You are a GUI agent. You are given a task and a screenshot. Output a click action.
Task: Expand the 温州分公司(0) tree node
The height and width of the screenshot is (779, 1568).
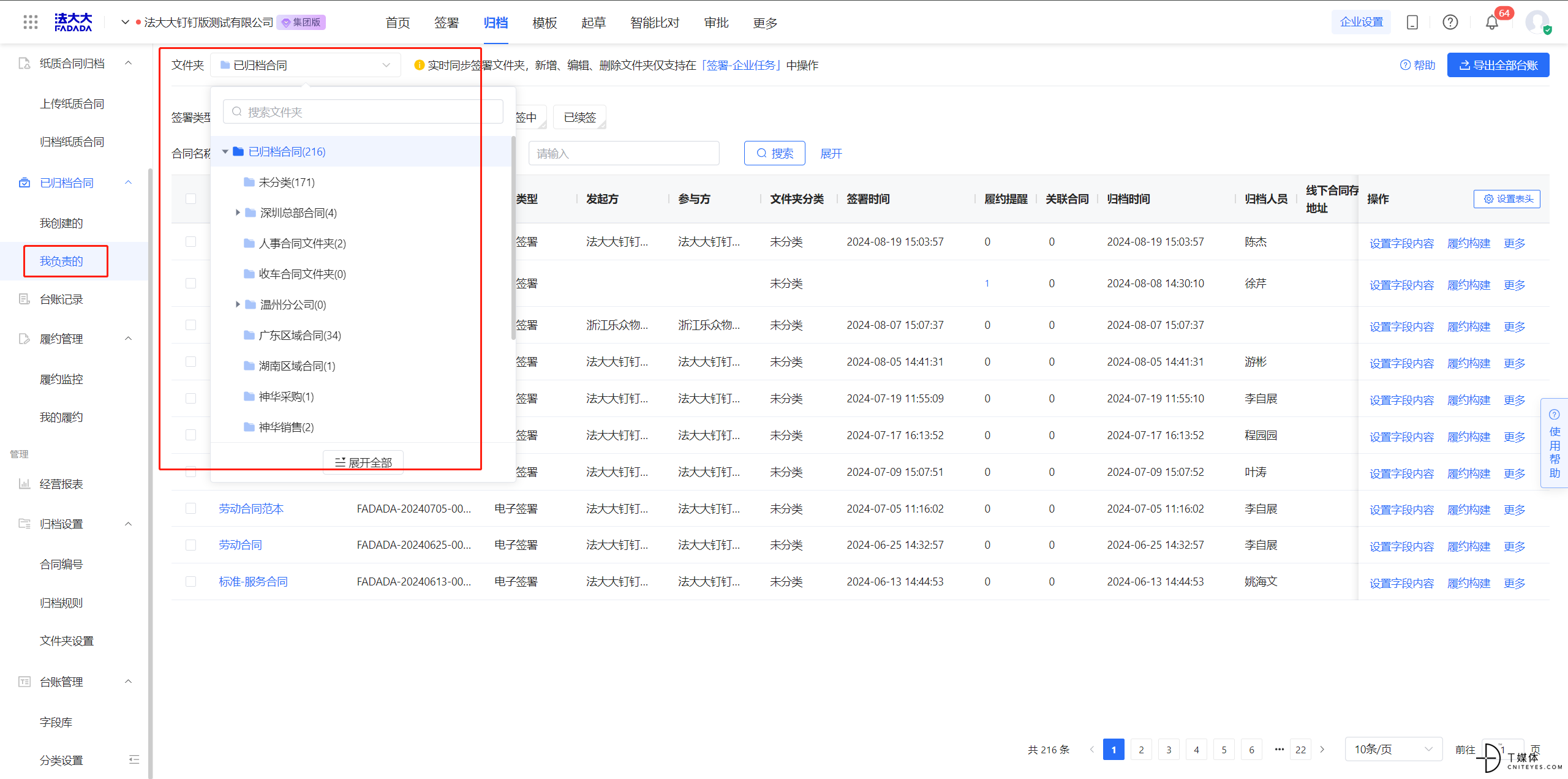(238, 304)
